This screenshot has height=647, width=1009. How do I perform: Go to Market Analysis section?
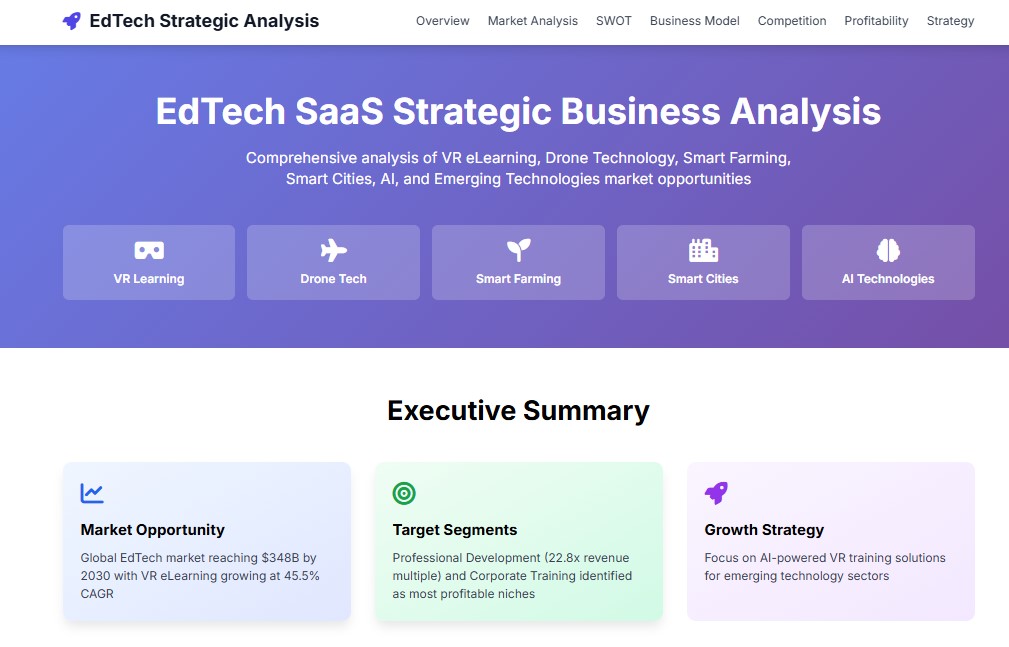[x=532, y=21]
